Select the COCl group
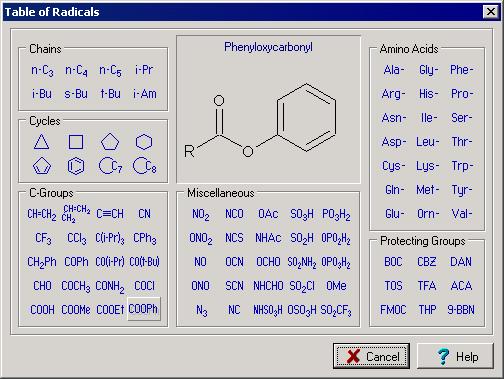Image resolution: width=504 pixels, height=379 pixels. click(x=144, y=286)
